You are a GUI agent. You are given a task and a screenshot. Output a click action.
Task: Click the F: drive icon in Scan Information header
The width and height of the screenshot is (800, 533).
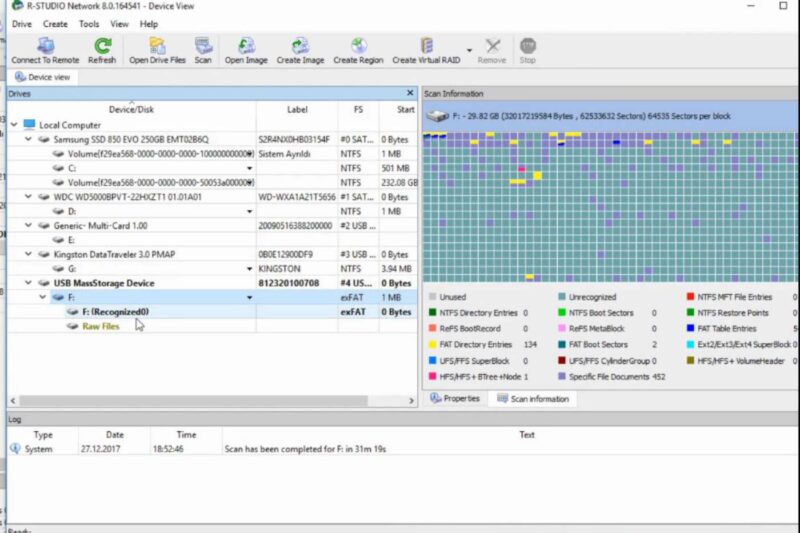[x=437, y=116]
